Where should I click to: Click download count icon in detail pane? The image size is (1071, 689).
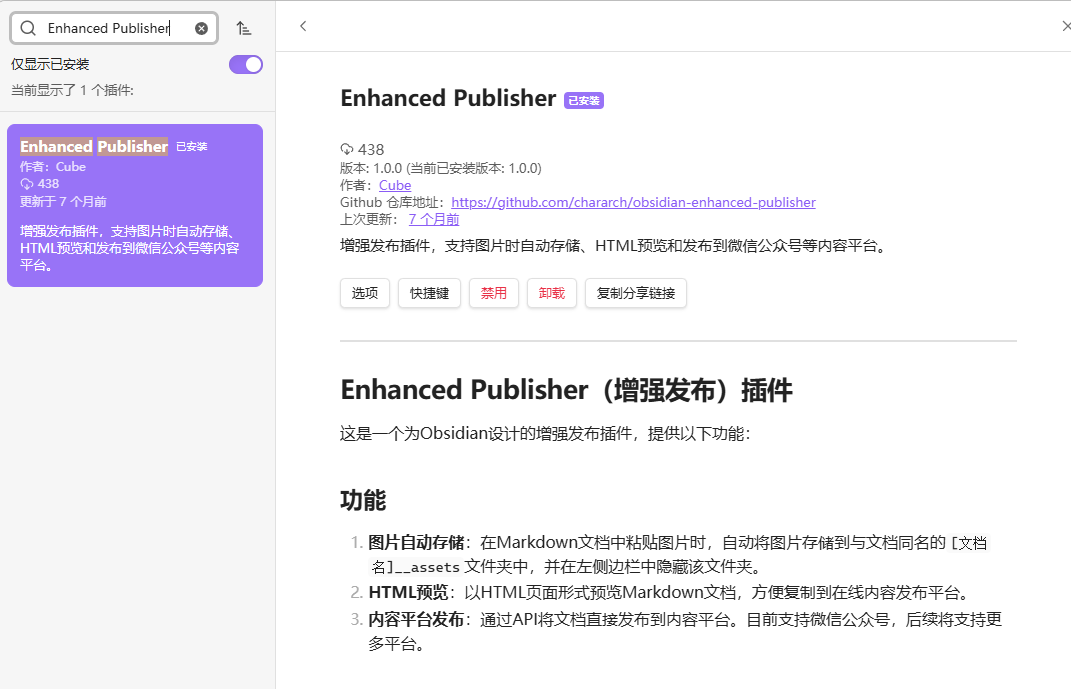tap(347, 150)
